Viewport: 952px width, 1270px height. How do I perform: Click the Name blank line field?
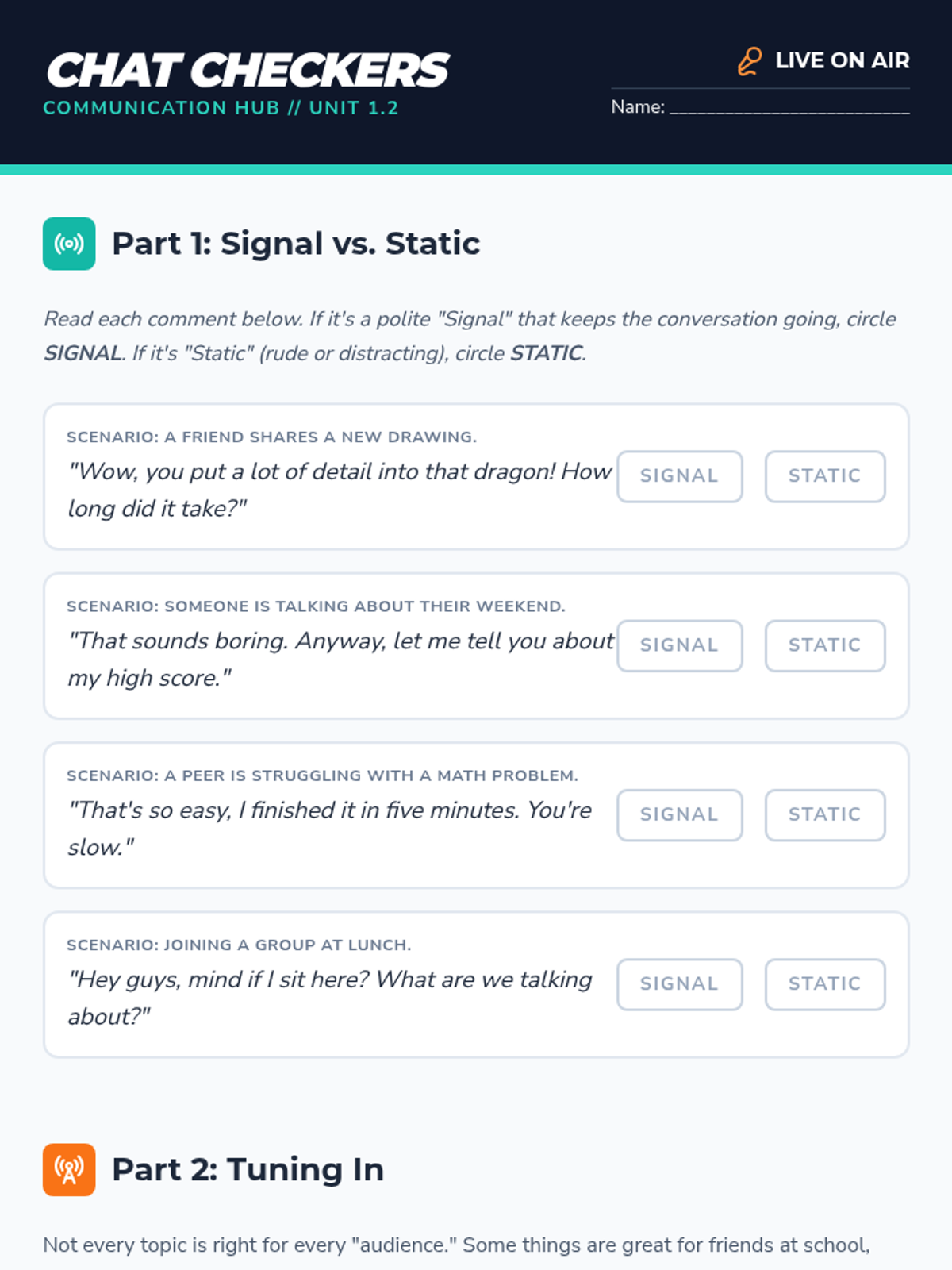point(789,107)
